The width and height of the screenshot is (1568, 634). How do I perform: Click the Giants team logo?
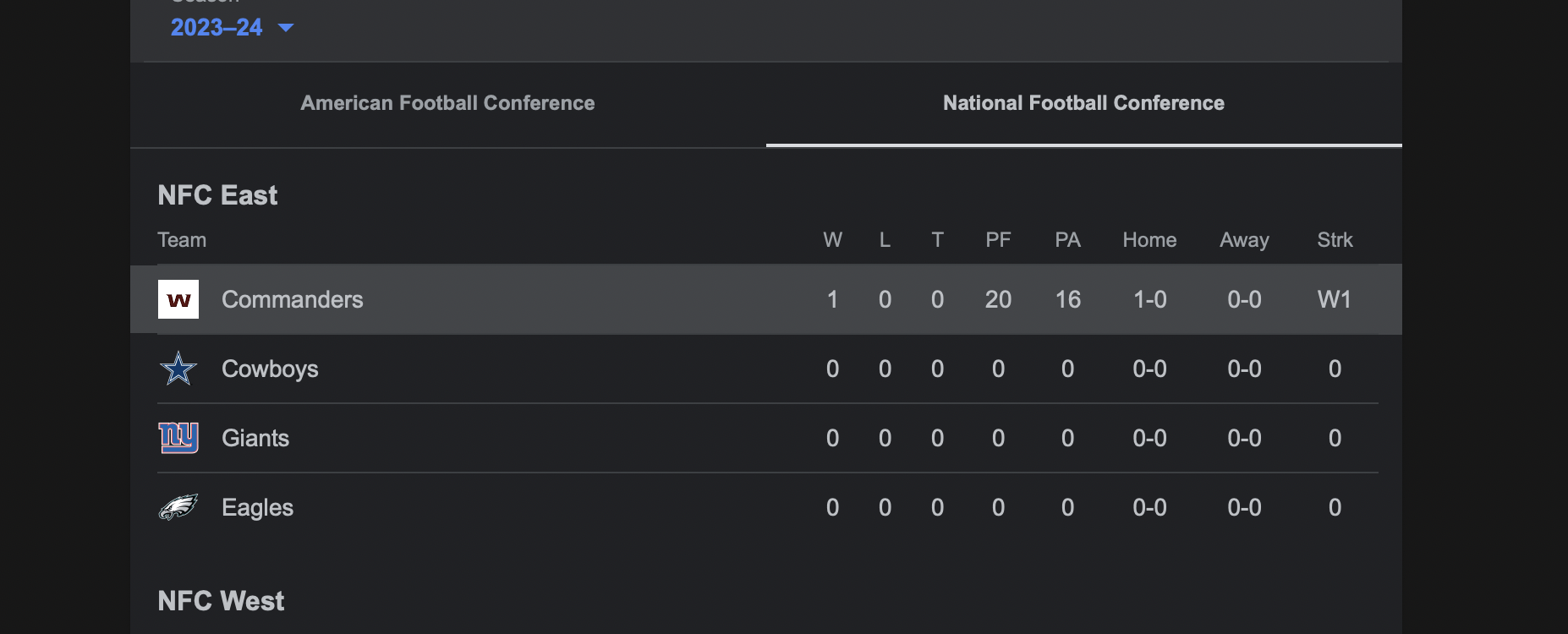point(178,438)
